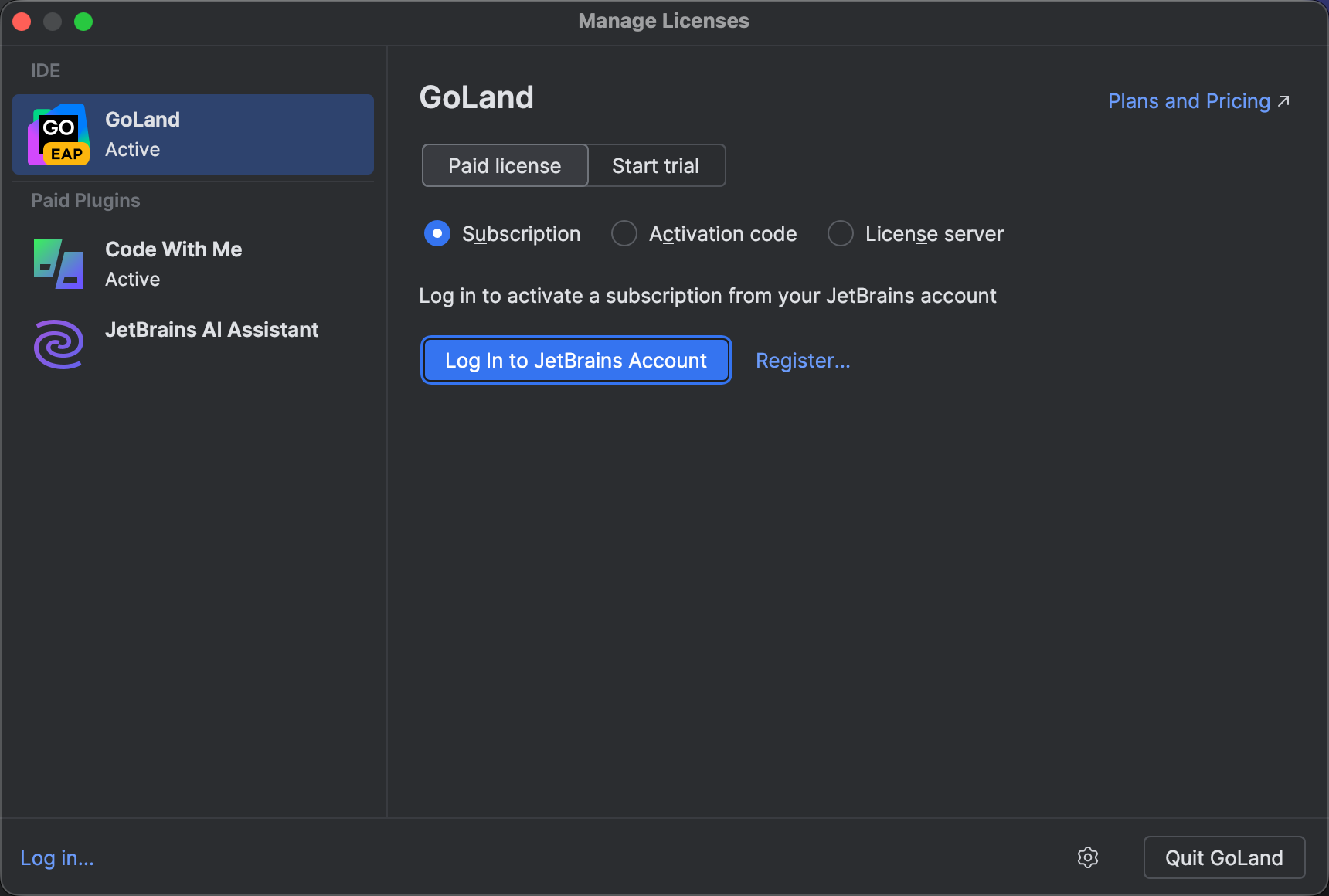The image size is (1329, 896).
Task: Click the external-link arrow beside Plans and Pricing
Action: click(1284, 100)
